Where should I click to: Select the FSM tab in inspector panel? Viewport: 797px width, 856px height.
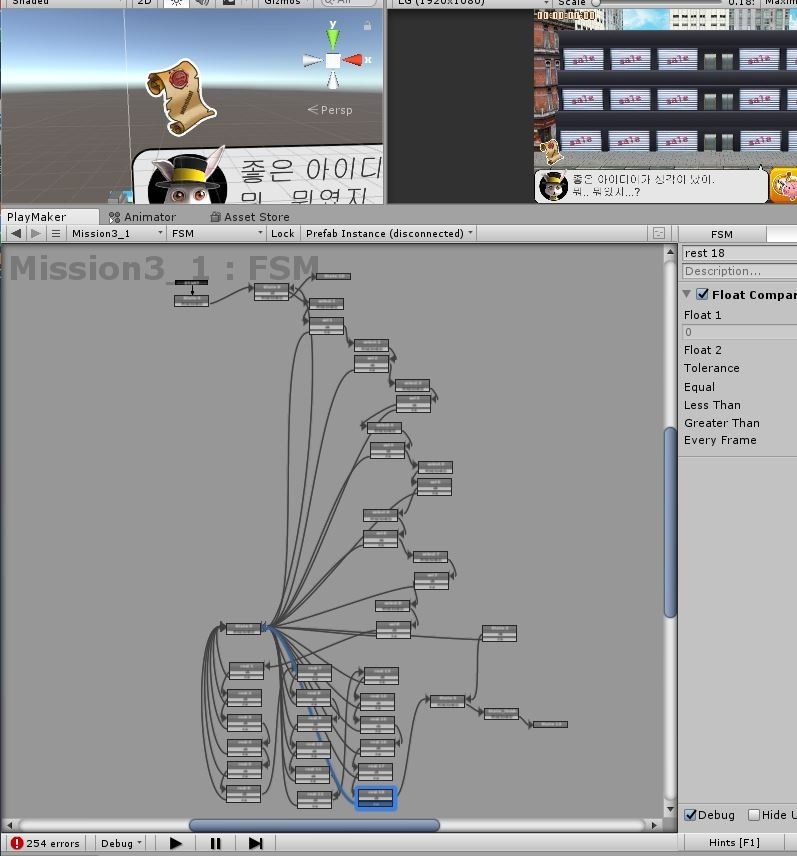722,234
